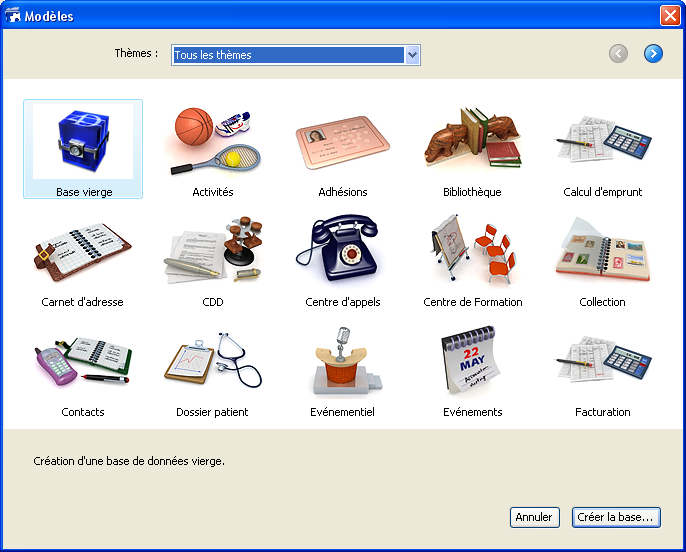
Task: Pick the Dossier patient stethoscope icon
Action: click(212, 363)
